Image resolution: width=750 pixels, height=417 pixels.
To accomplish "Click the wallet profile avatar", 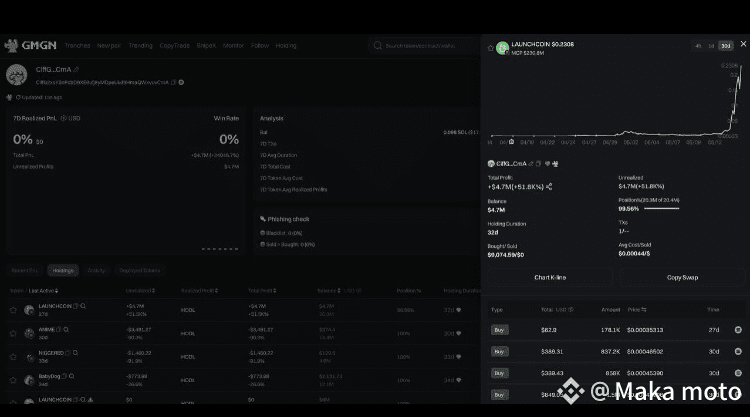I will pos(17,75).
